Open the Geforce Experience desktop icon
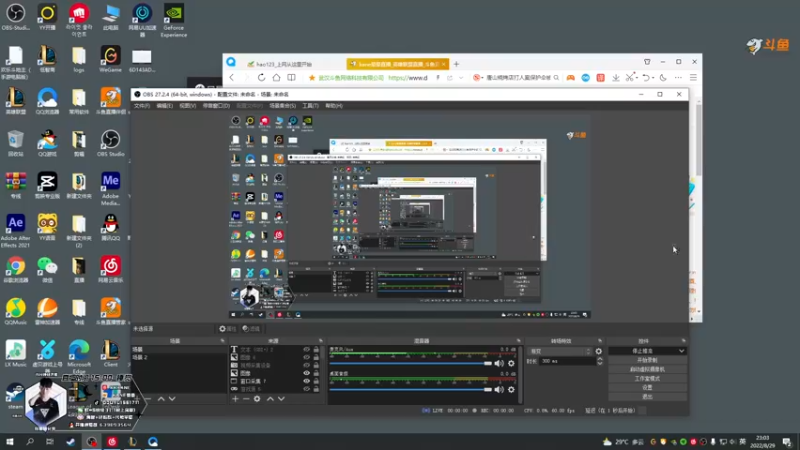This screenshot has height=450, width=800. pyautogui.click(x=173, y=20)
